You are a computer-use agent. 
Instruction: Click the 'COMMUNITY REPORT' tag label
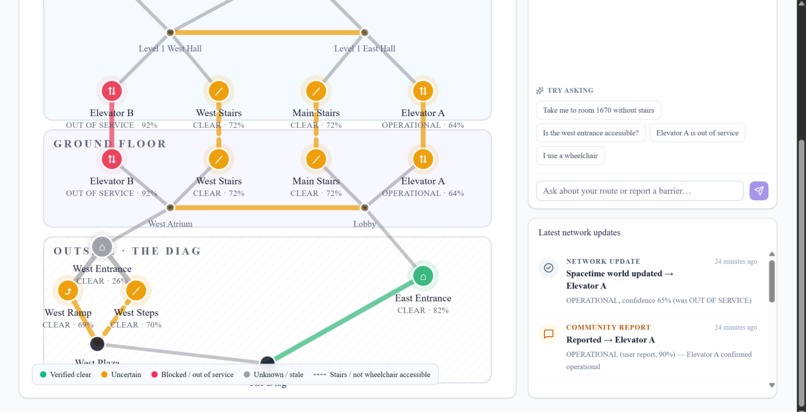click(609, 327)
